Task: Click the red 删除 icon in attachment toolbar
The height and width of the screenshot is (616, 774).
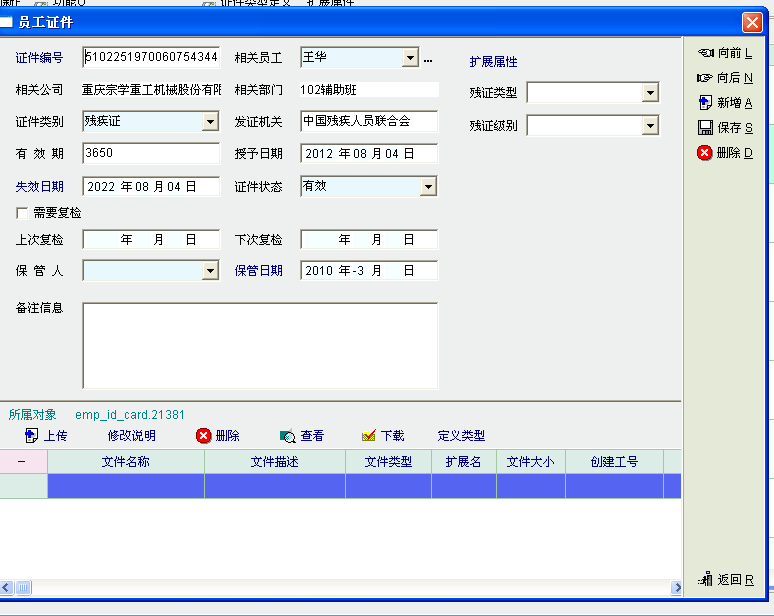Action: (204, 436)
